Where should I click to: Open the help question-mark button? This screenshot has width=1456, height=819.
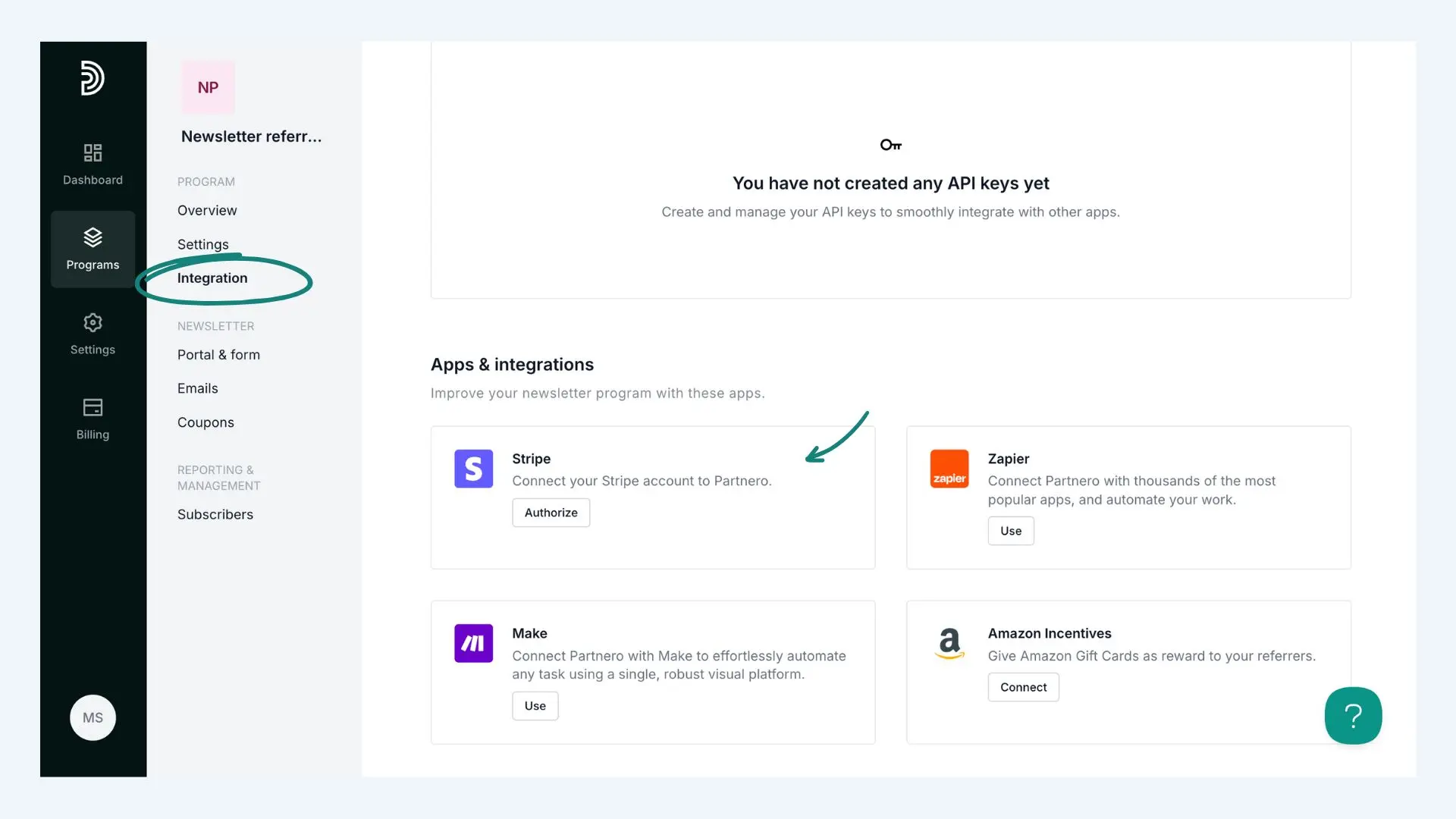click(1353, 716)
